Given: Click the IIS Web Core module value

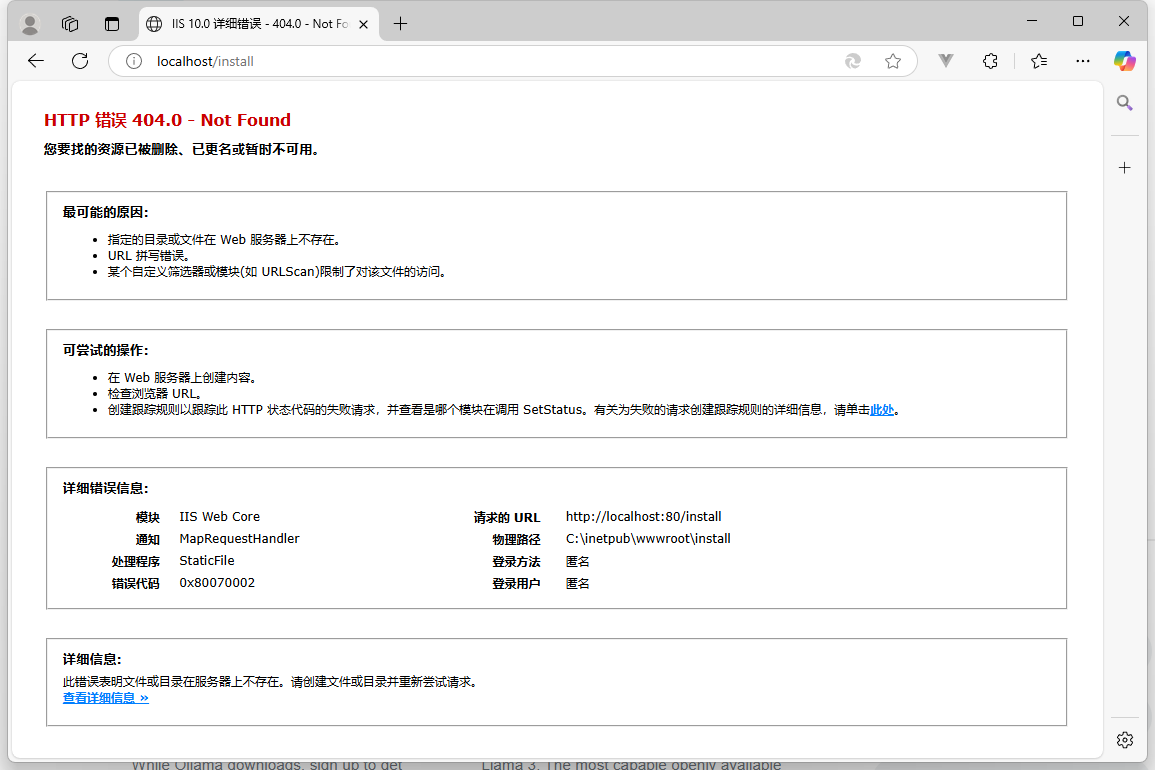Looking at the screenshot, I should coord(220,517).
